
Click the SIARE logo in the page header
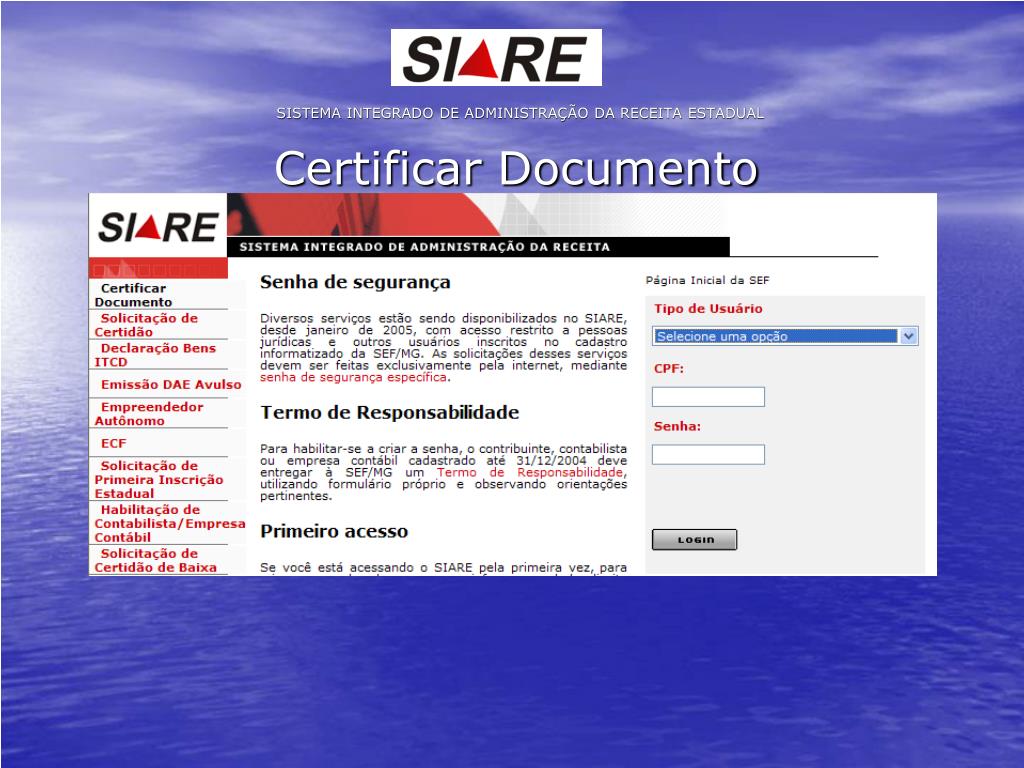(158, 227)
